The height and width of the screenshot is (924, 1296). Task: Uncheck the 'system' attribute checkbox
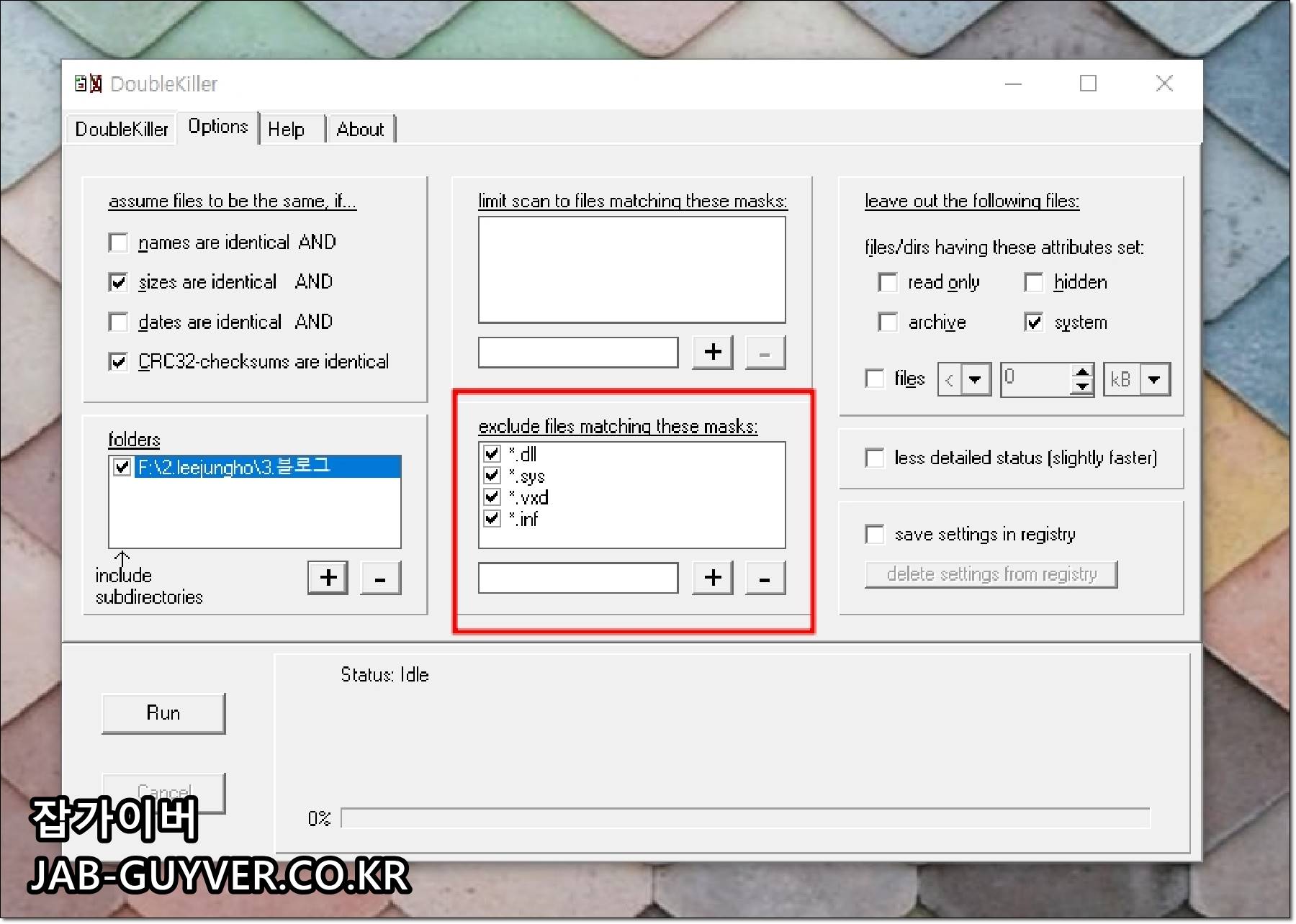click(x=1033, y=322)
